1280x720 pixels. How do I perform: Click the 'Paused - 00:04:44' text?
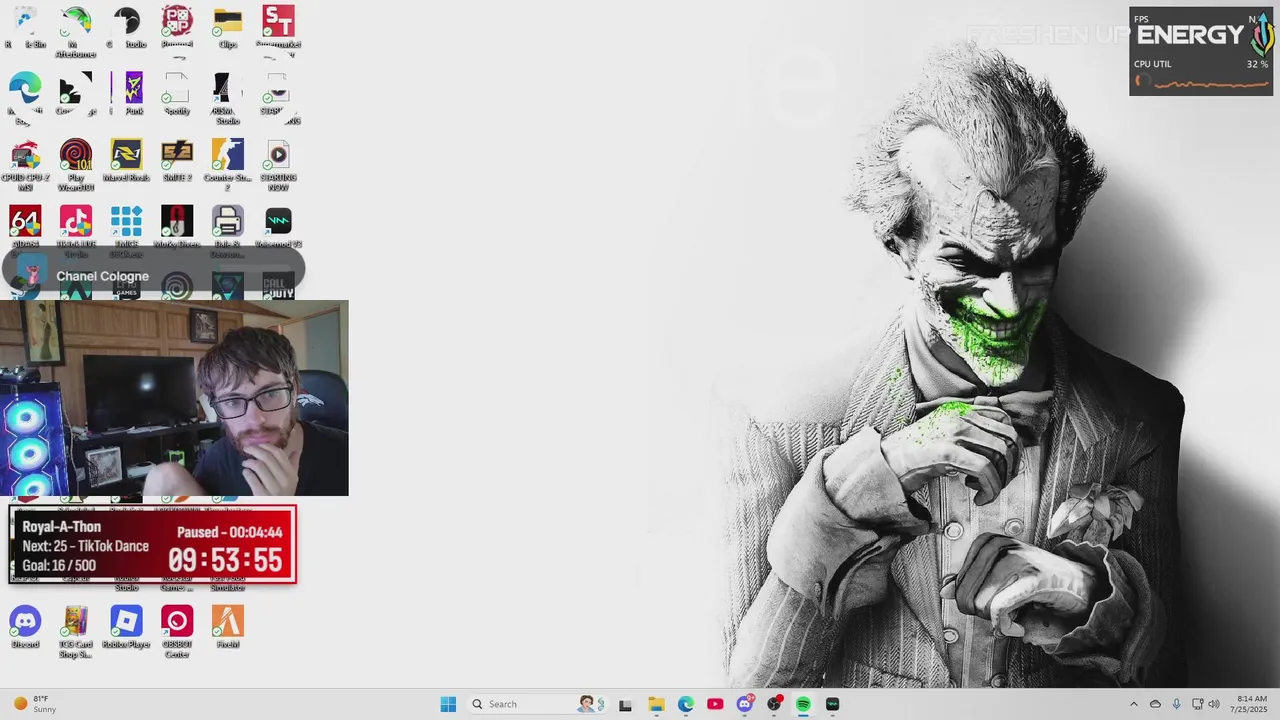point(230,532)
